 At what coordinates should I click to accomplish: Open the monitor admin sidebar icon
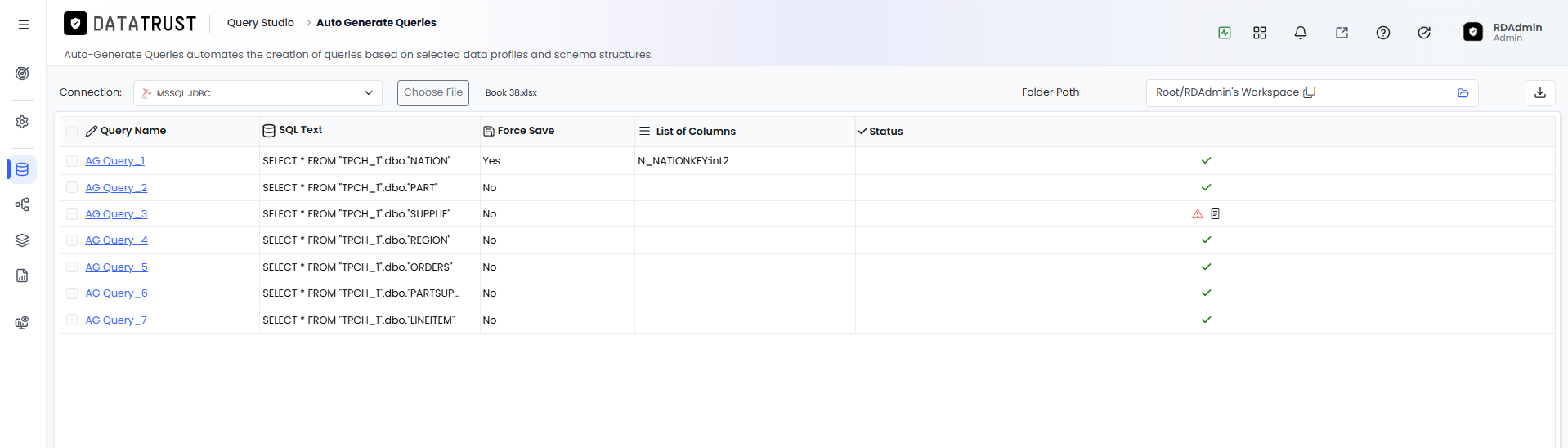pyautogui.click(x=22, y=323)
